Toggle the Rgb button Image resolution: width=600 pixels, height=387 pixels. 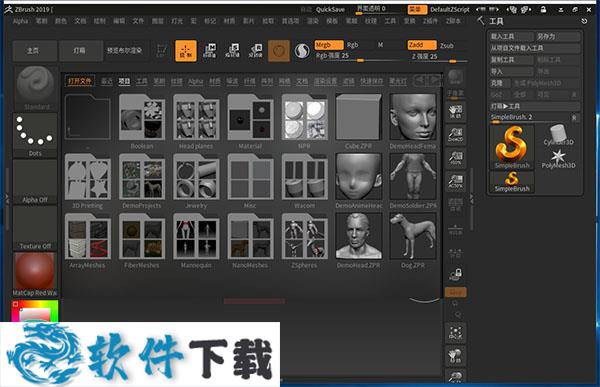click(x=352, y=45)
